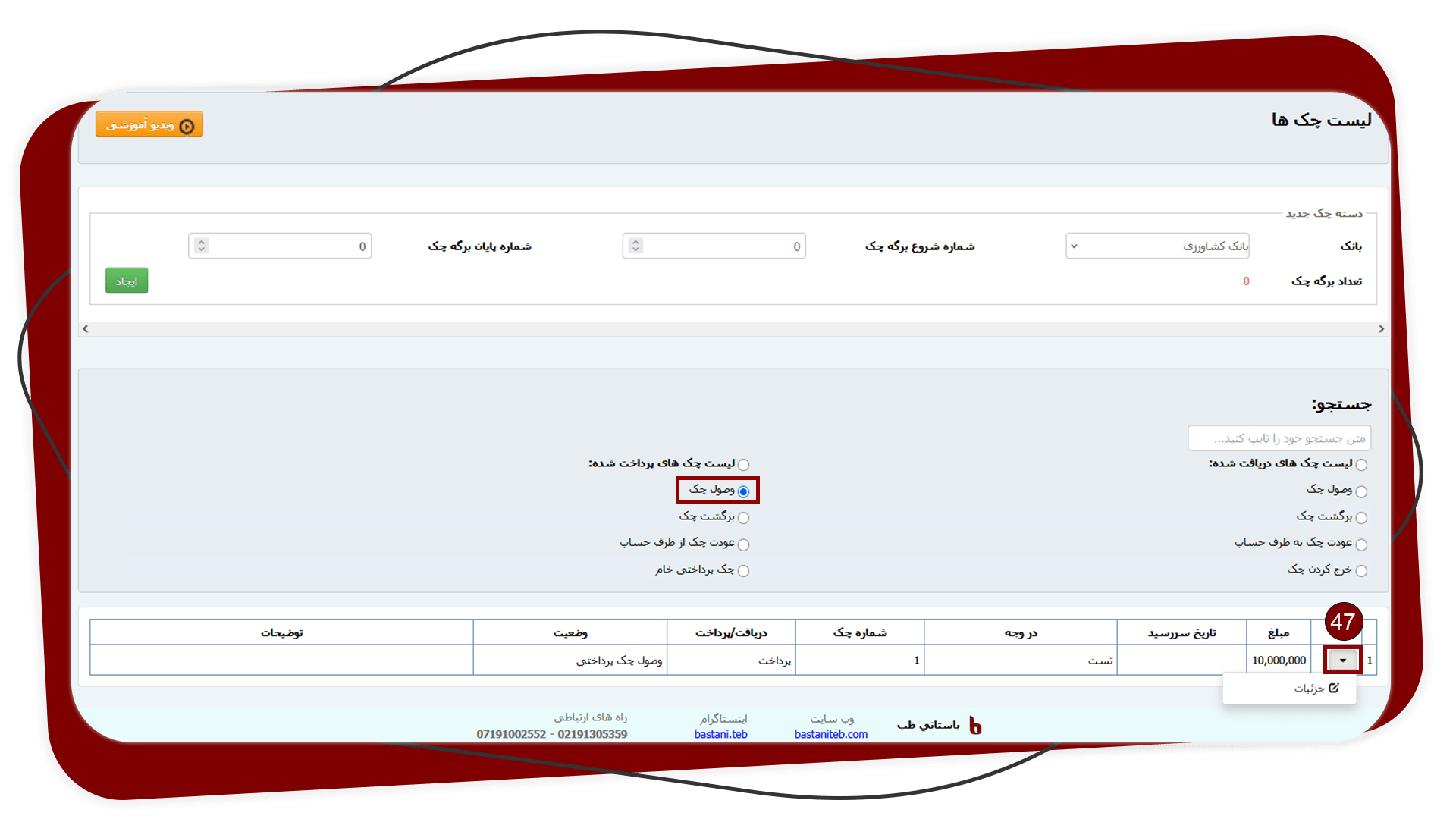Select the received-side برگشت چک radio button
1456x819 pixels.
tap(1361, 517)
